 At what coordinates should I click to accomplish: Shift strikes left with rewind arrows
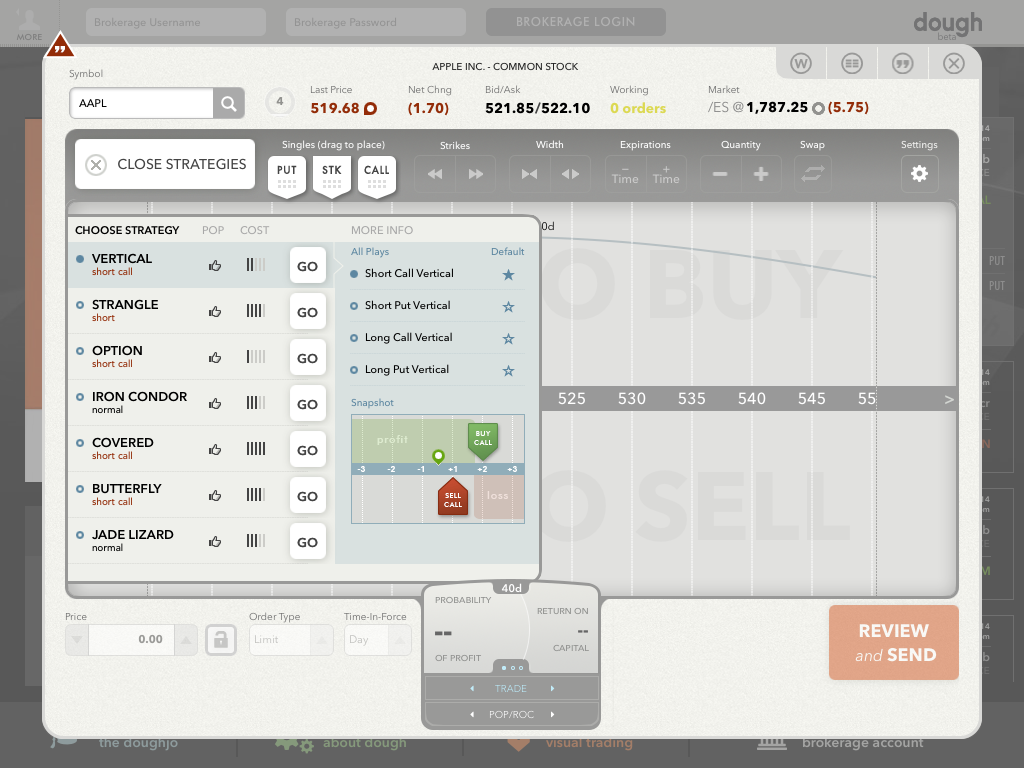[x=435, y=174]
